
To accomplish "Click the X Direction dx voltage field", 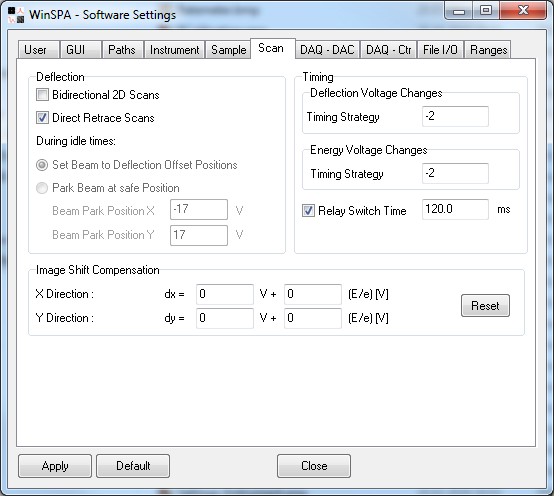I will [x=225, y=294].
